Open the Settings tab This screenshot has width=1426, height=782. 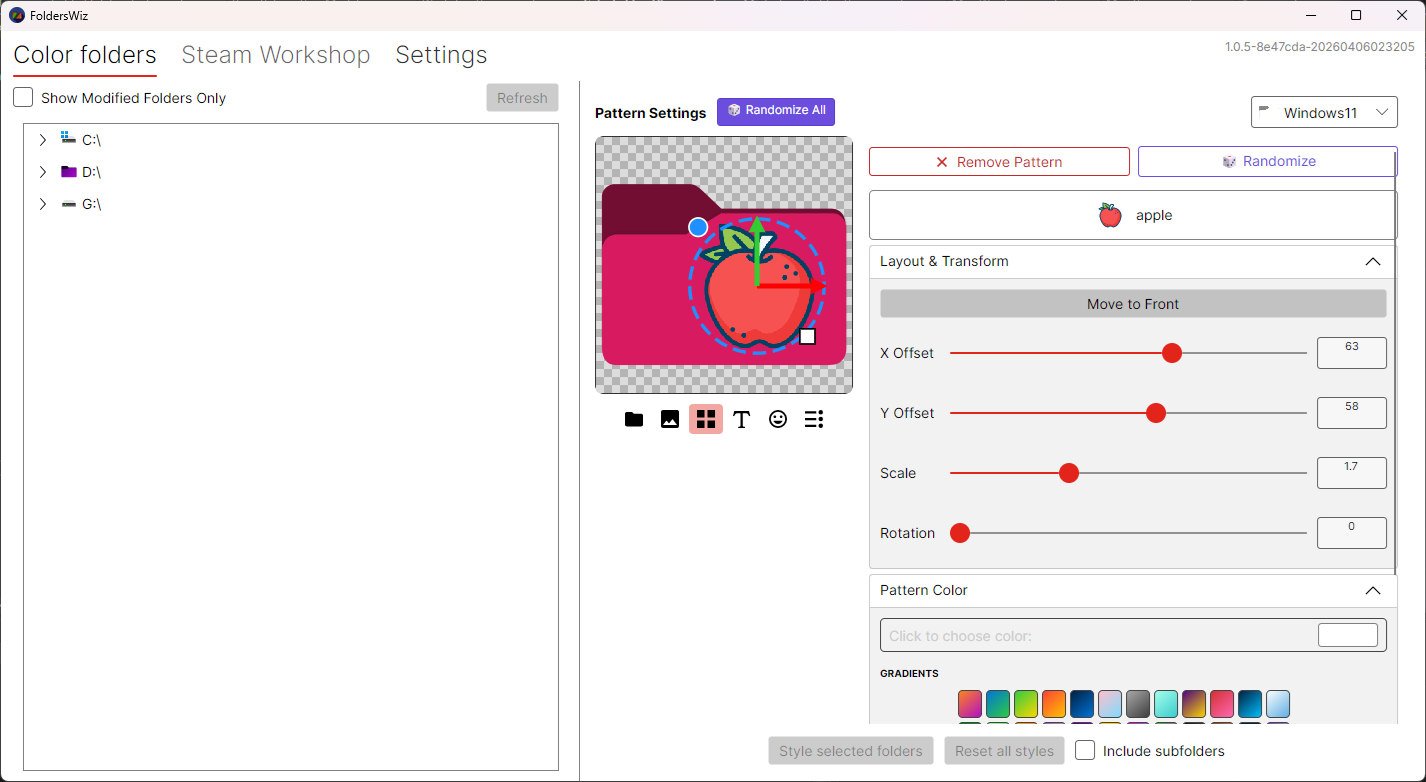441,55
